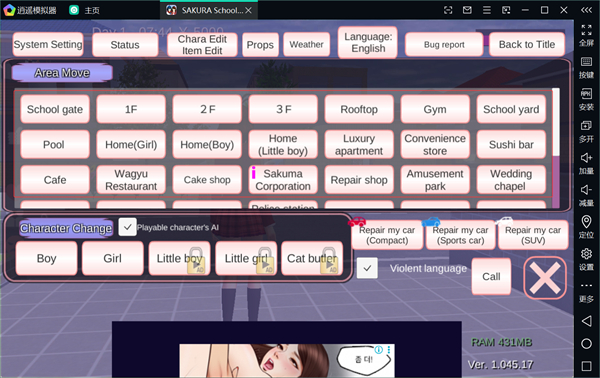The image size is (600, 378).
Task: Collapse the sidebar with the triple-chevron
Action: click(x=586, y=10)
